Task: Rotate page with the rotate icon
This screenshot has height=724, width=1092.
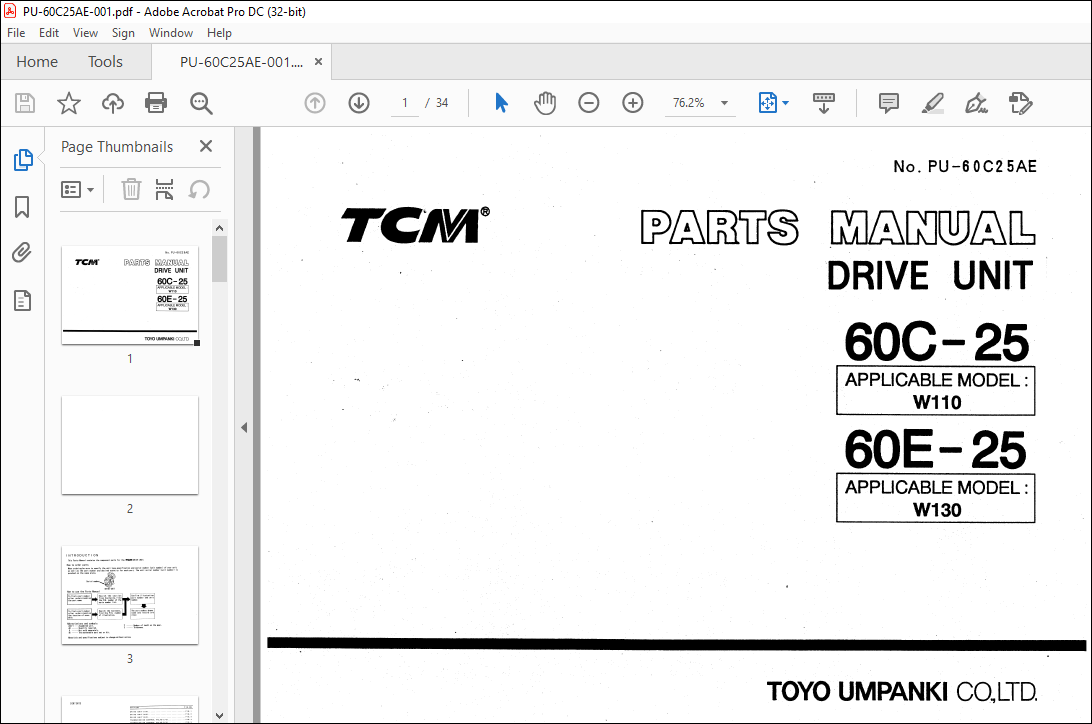Action: click(199, 189)
